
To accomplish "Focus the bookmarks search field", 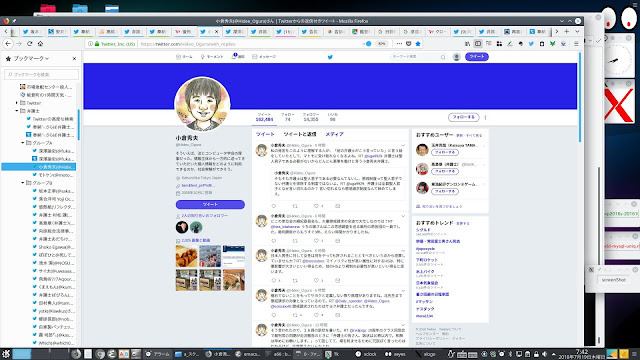I will [x=42, y=74].
